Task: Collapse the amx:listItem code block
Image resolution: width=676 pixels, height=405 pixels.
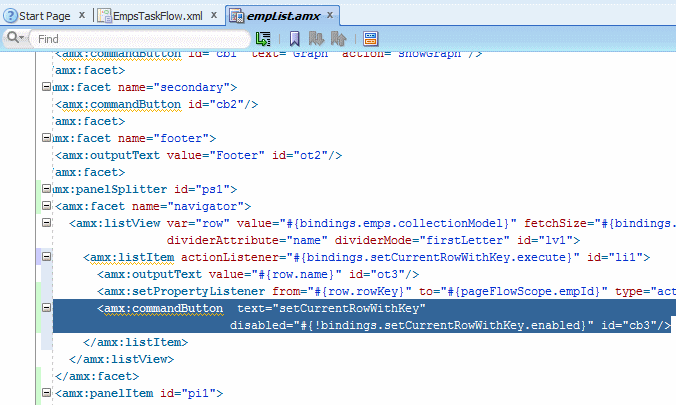Action: tap(46, 257)
